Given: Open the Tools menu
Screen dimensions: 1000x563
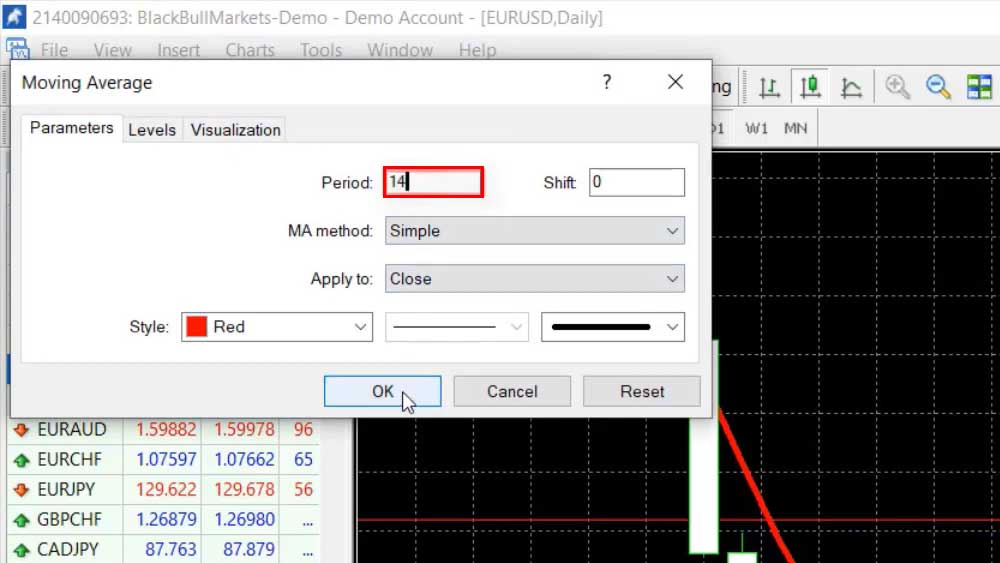Looking at the screenshot, I should 321,50.
